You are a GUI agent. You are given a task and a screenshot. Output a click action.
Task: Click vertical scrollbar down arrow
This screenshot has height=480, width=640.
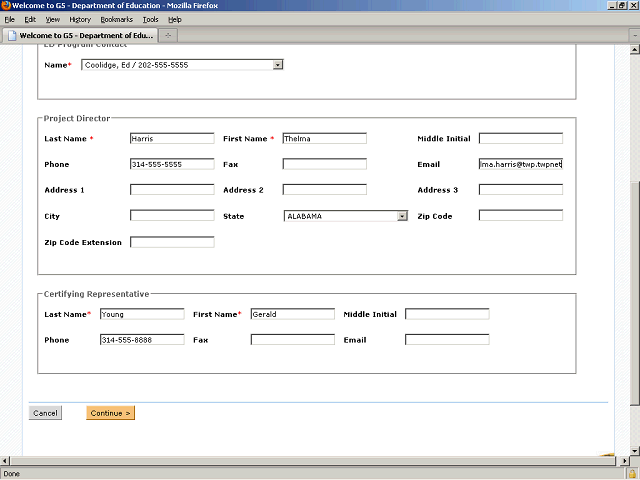coord(634,451)
